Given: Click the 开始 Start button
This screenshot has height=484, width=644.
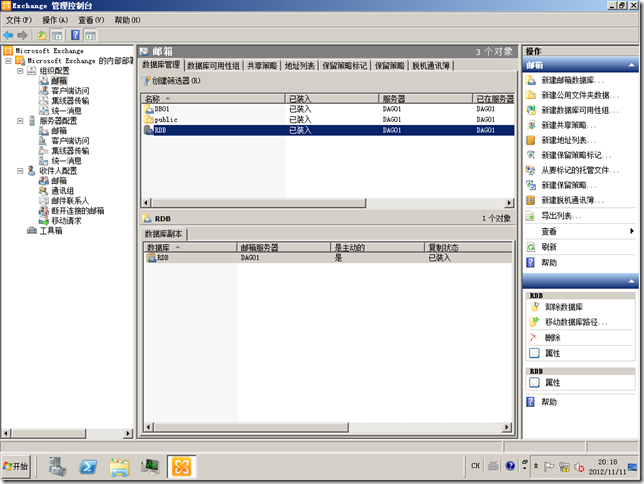Looking at the screenshot, I should [16, 467].
